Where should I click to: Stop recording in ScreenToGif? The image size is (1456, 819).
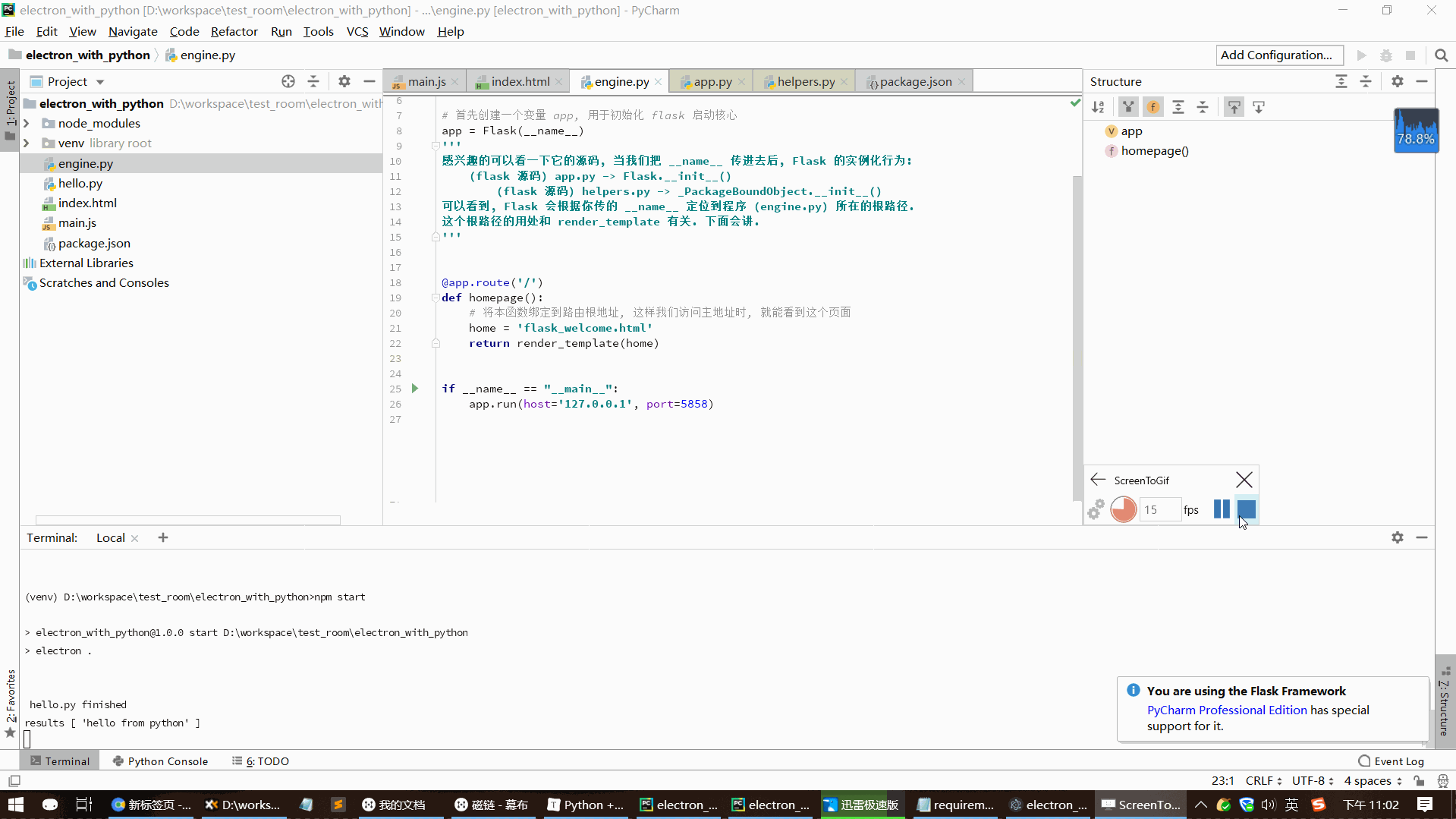coord(1246,509)
